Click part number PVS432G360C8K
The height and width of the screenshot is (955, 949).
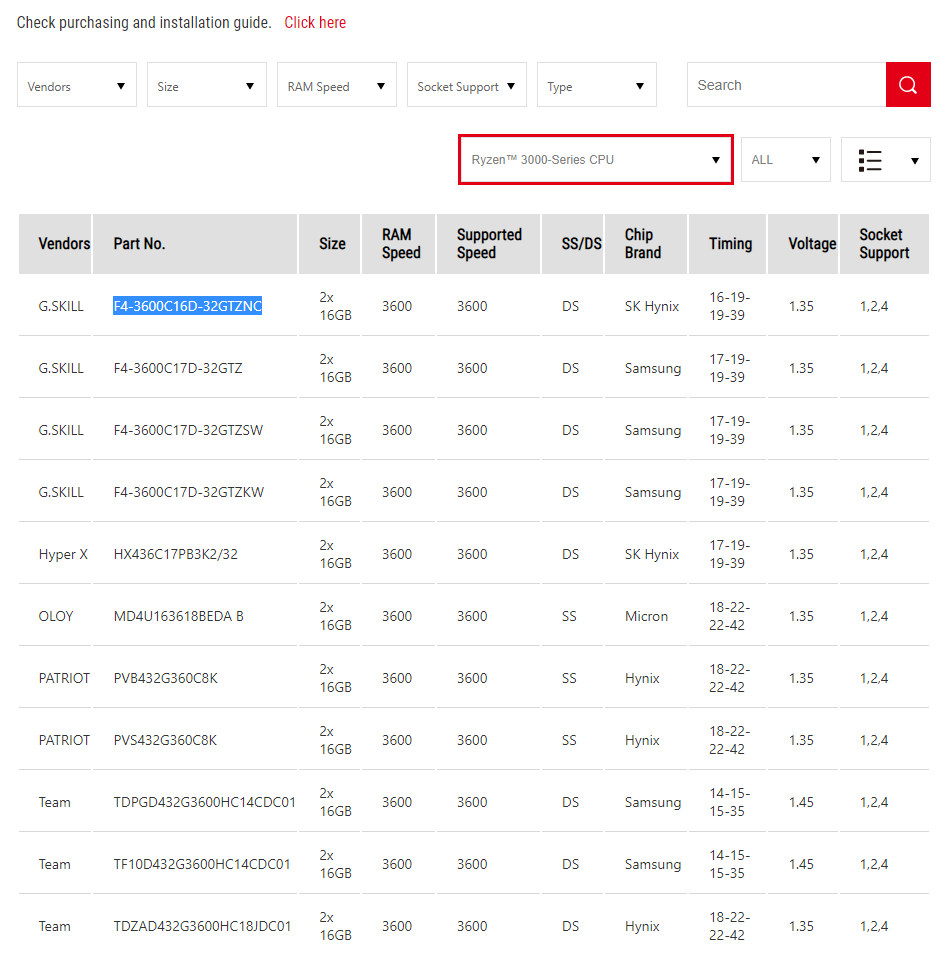click(x=165, y=740)
